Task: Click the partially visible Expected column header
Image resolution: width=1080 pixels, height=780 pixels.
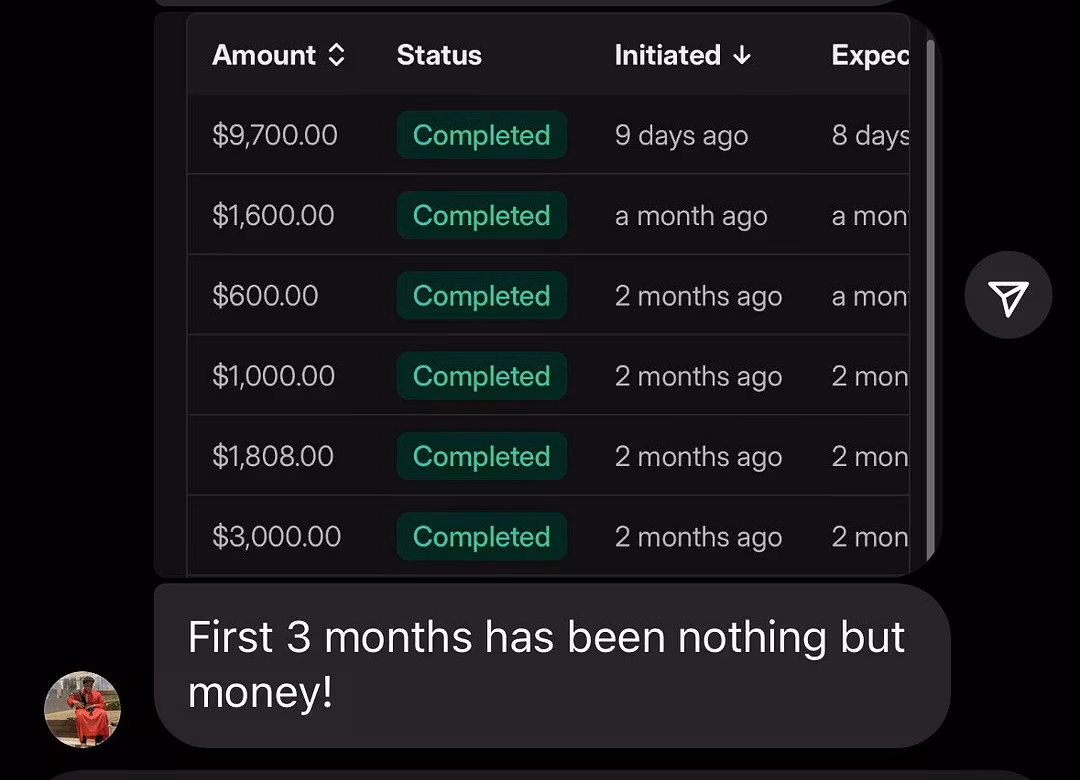Action: point(870,55)
